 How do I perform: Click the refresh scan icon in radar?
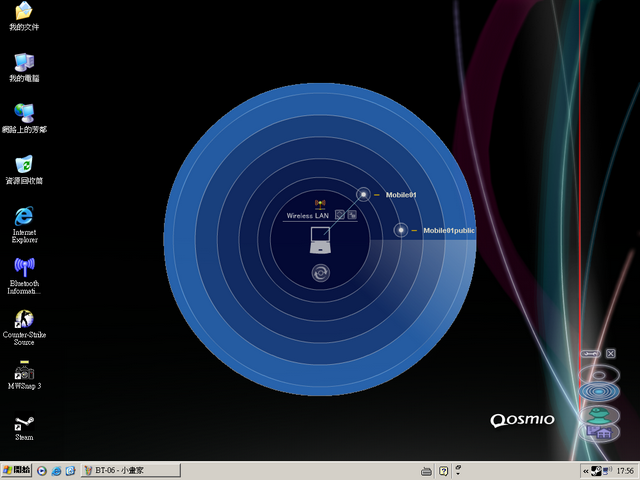pyautogui.click(x=320, y=273)
